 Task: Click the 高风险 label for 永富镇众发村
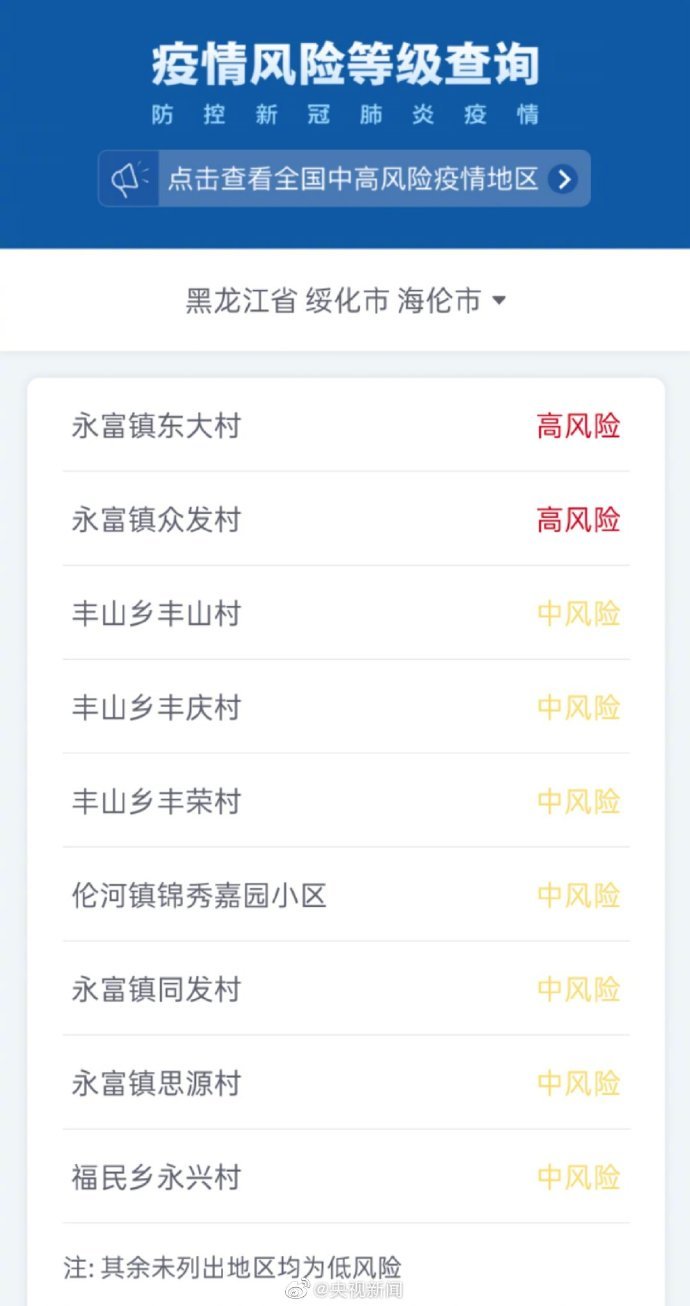coord(578,520)
